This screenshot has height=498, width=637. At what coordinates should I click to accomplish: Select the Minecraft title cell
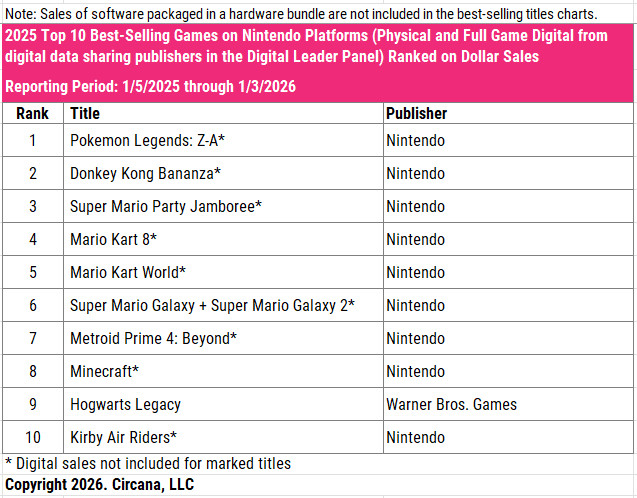pos(104,372)
